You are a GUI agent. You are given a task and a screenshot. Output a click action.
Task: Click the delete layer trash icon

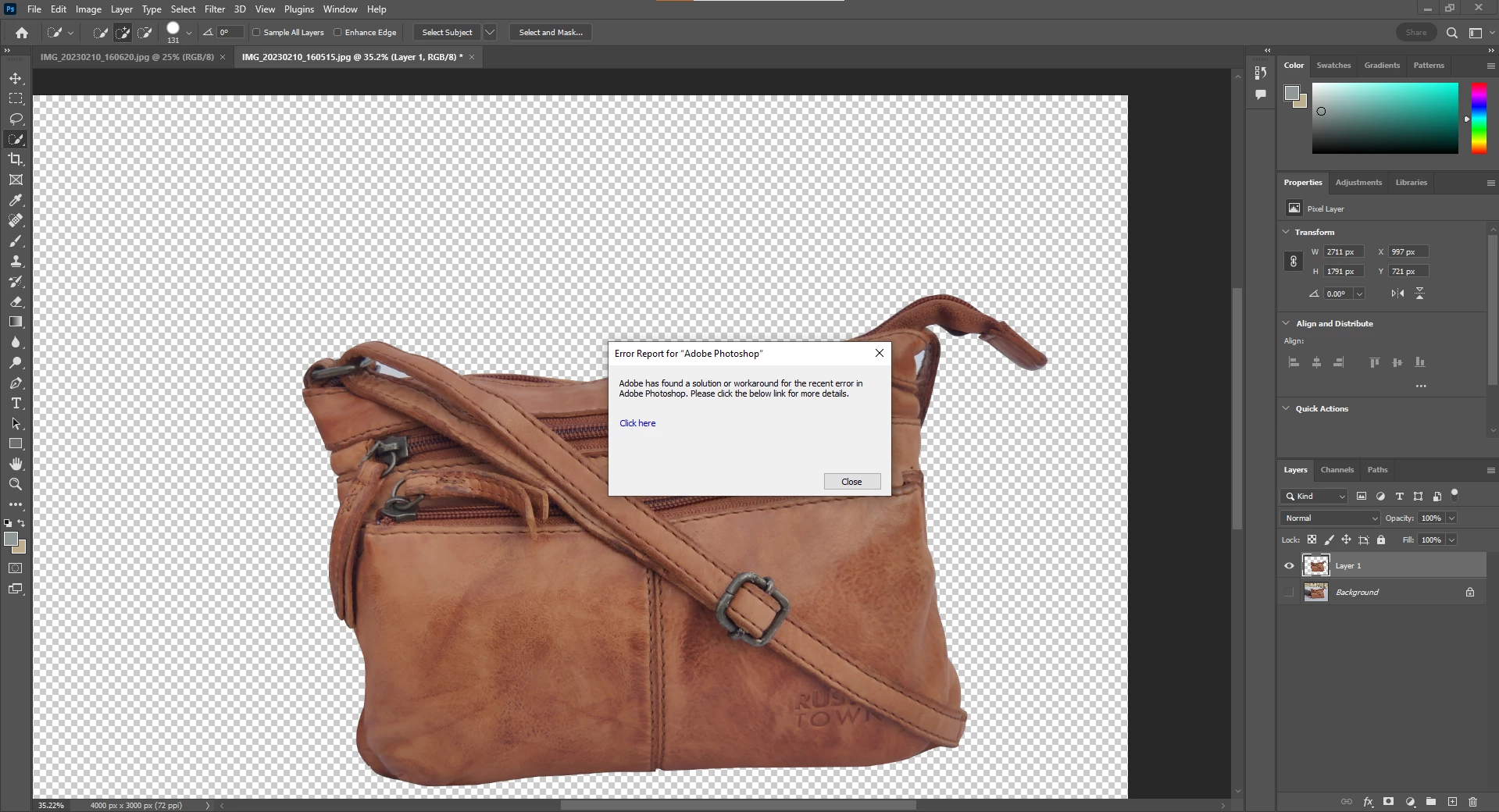pyautogui.click(x=1472, y=802)
